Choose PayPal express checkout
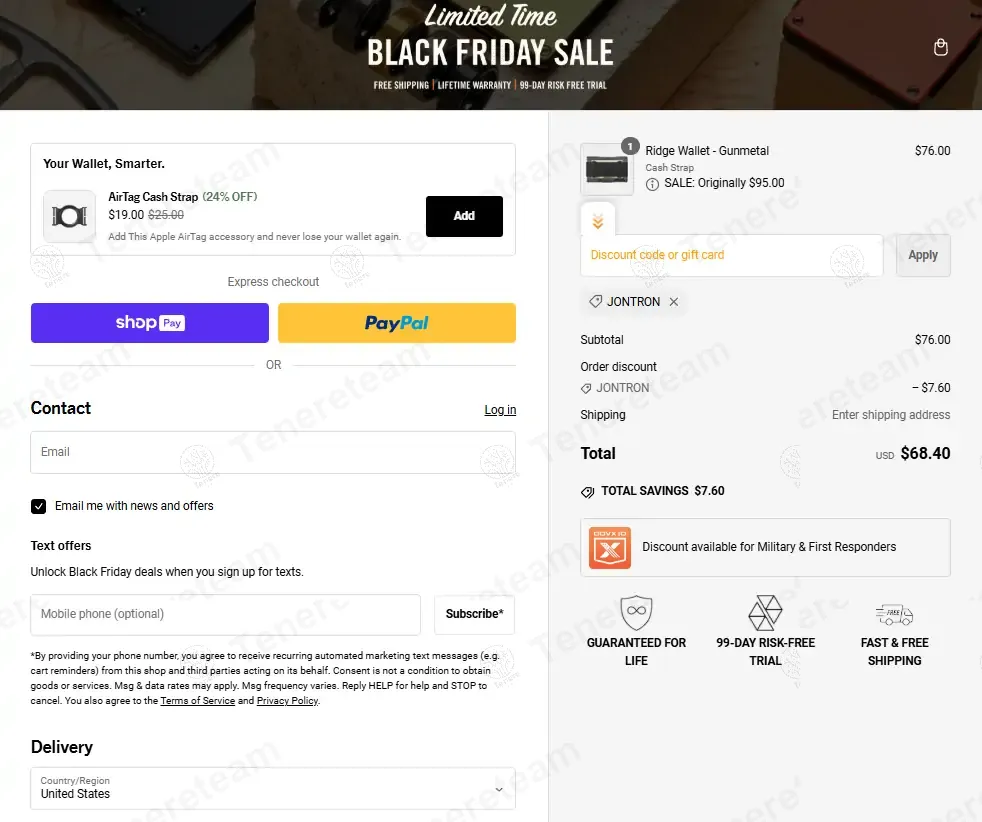Screen dimensions: 982x822 coord(397,323)
